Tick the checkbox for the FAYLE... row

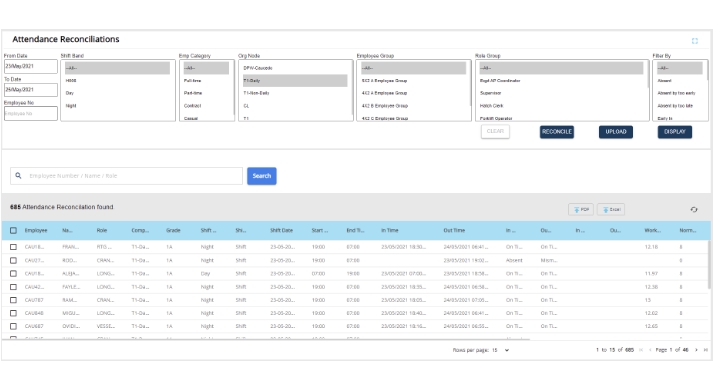(x=13, y=287)
